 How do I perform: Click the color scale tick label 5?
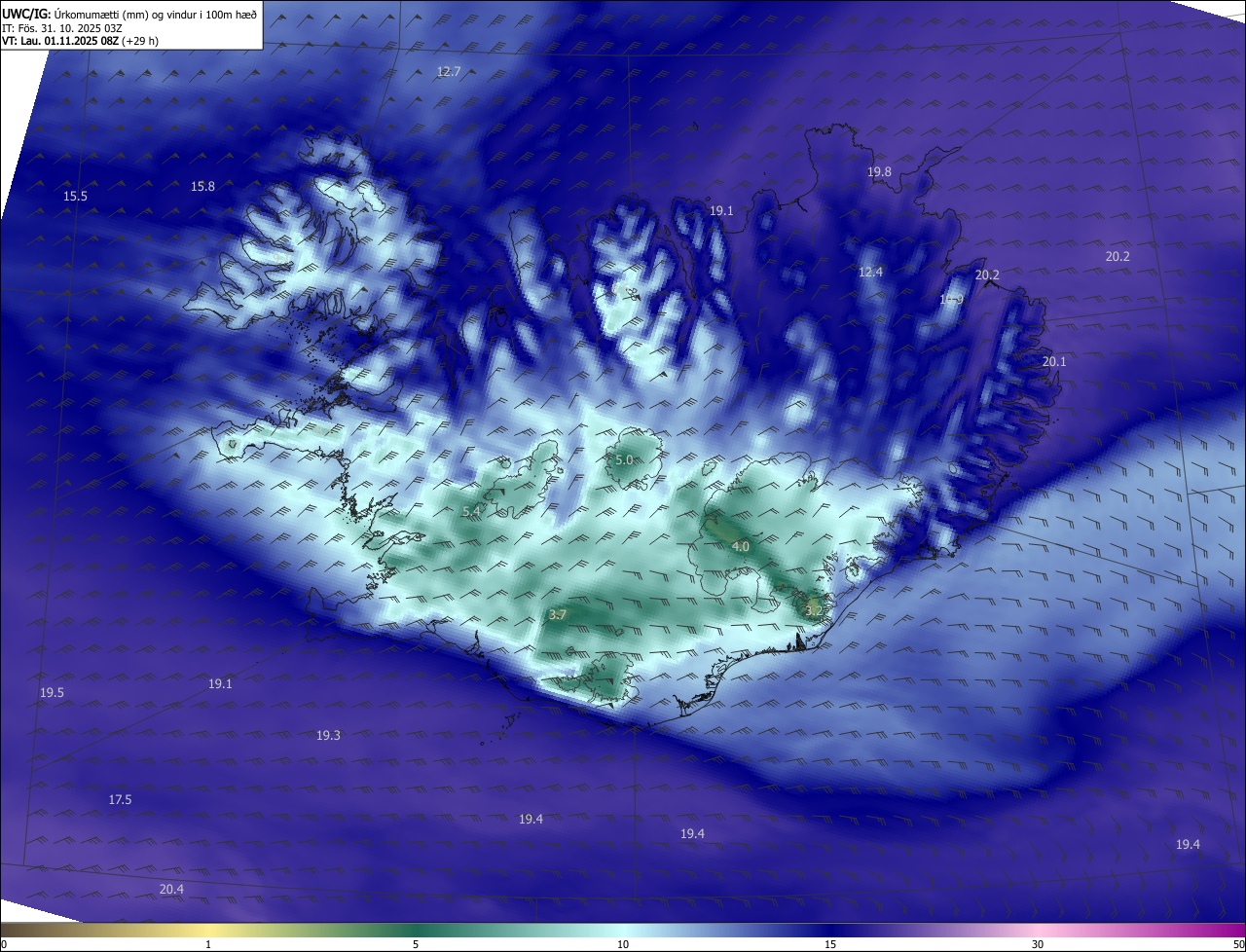[x=416, y=944]
